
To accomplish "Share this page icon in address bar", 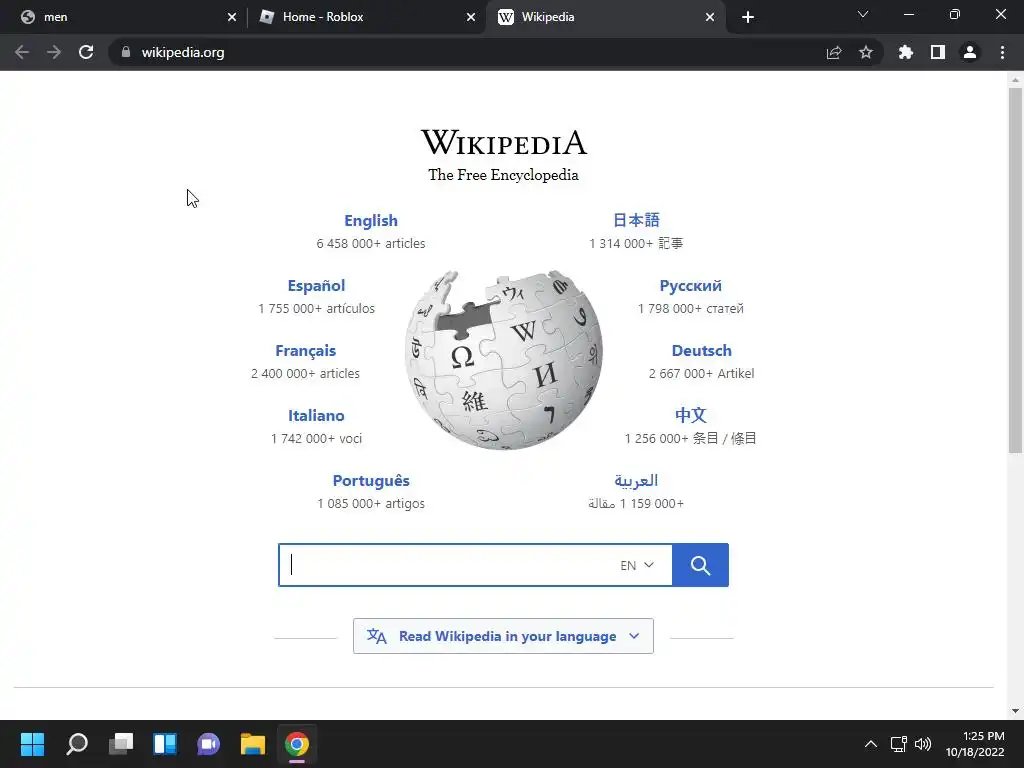I will [x=834, y=52].
